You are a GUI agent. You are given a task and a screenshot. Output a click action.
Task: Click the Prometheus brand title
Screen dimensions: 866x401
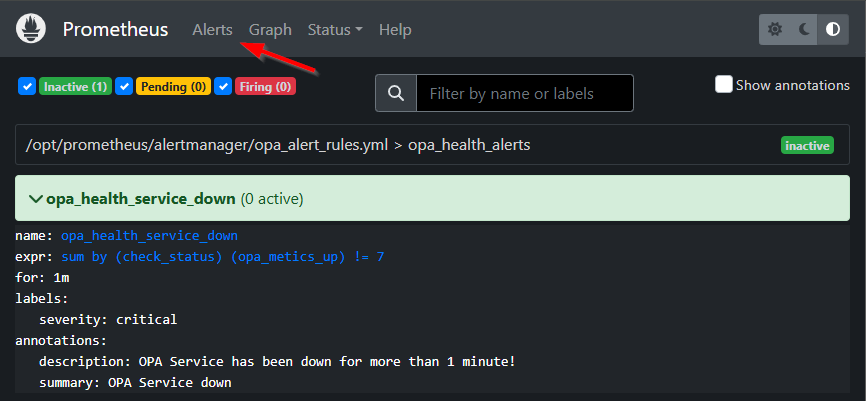[115, 29]
